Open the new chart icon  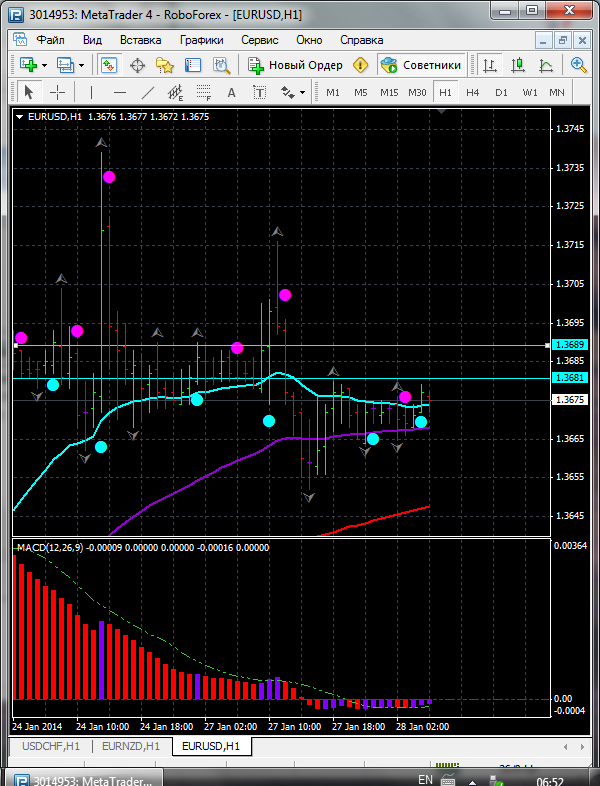pyautogui.click(x=27, y=65)
